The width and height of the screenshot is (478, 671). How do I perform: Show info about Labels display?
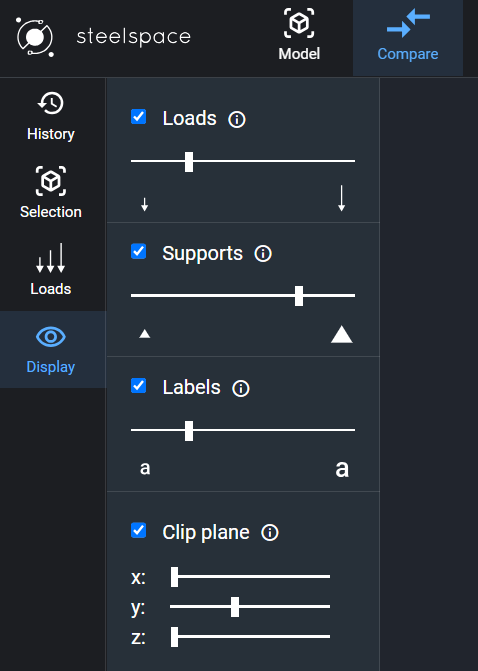click(240, 389)
